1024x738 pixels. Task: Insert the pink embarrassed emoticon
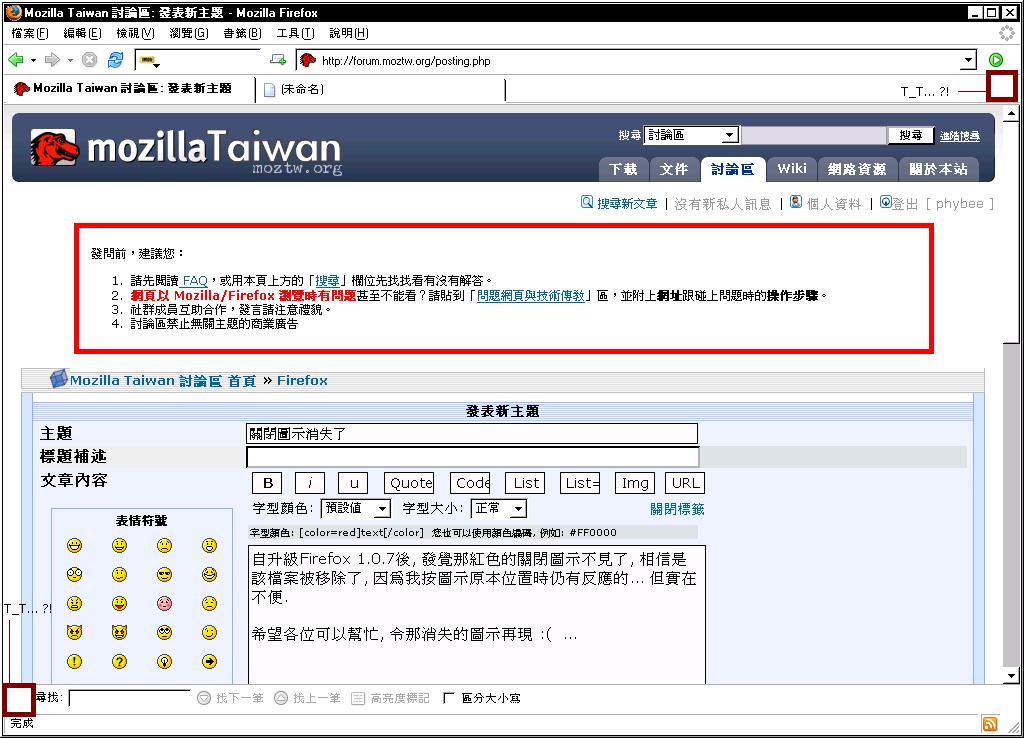point(165,603)
